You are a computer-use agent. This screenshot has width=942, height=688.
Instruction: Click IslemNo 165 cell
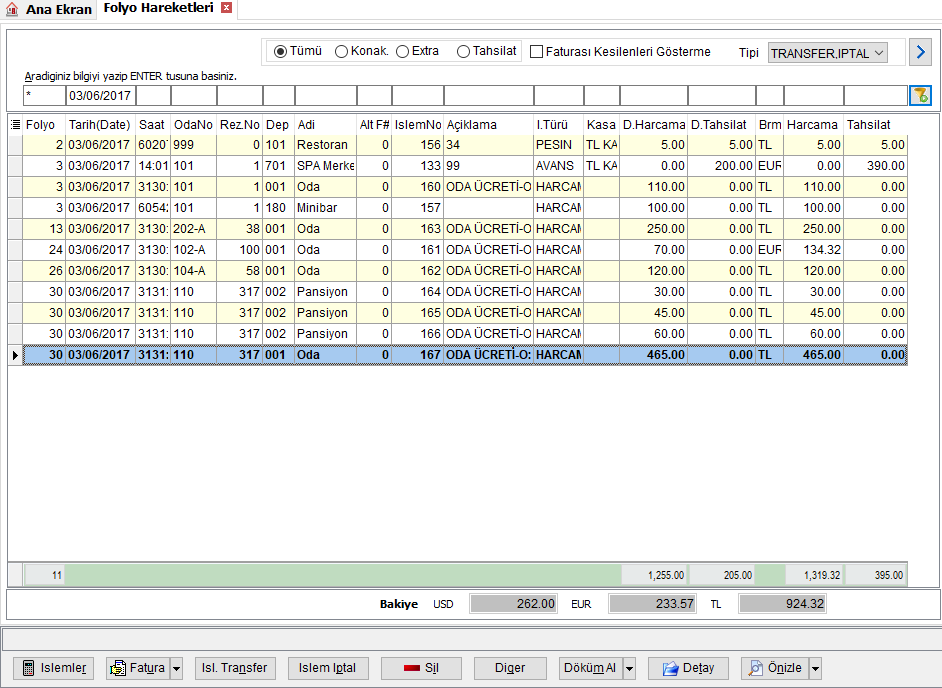click(418, 313)
